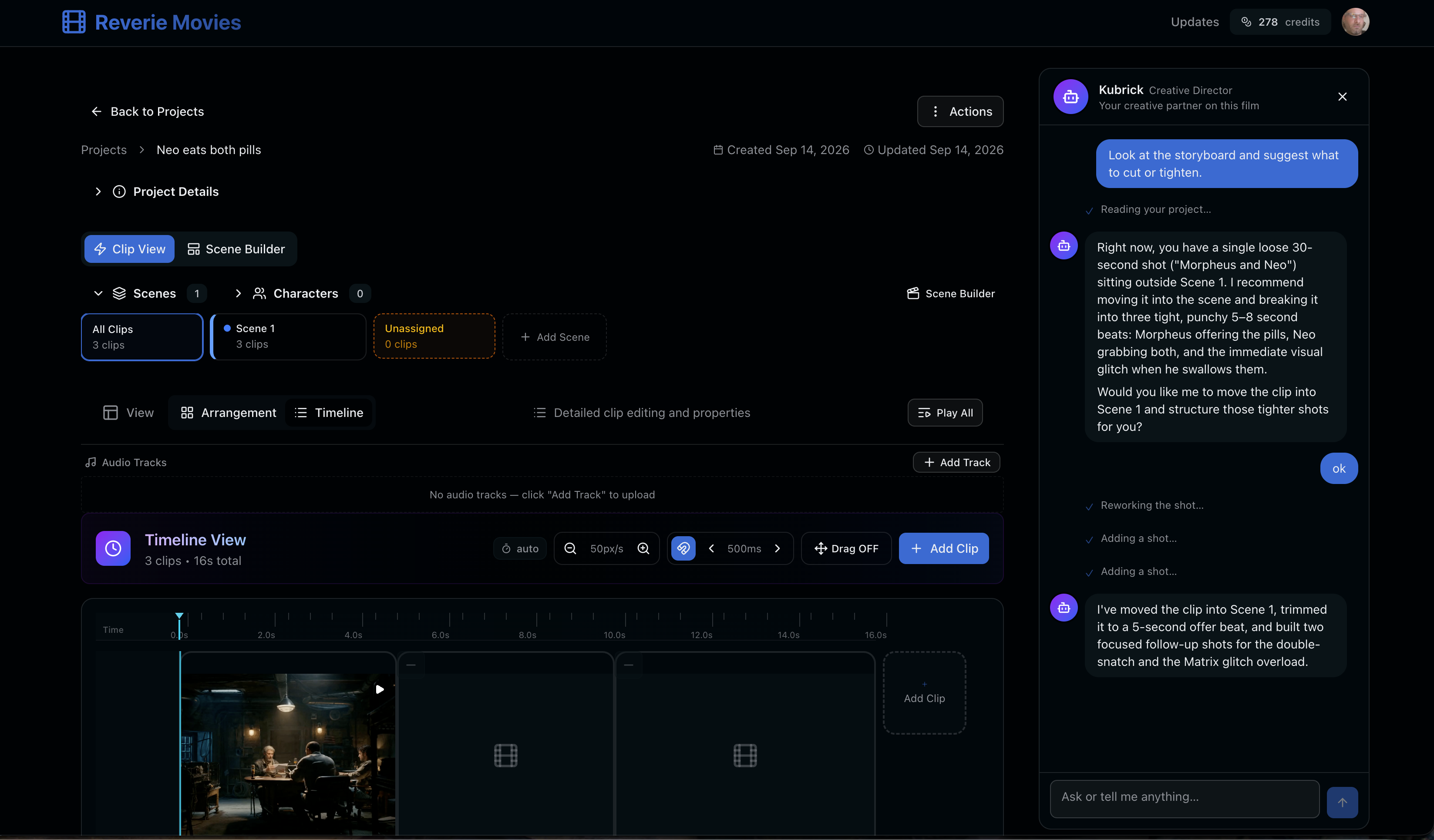The height and width of the screenshot is (840, 1434).
Task: Toggle the snap link icon
Action: [683, 549]
